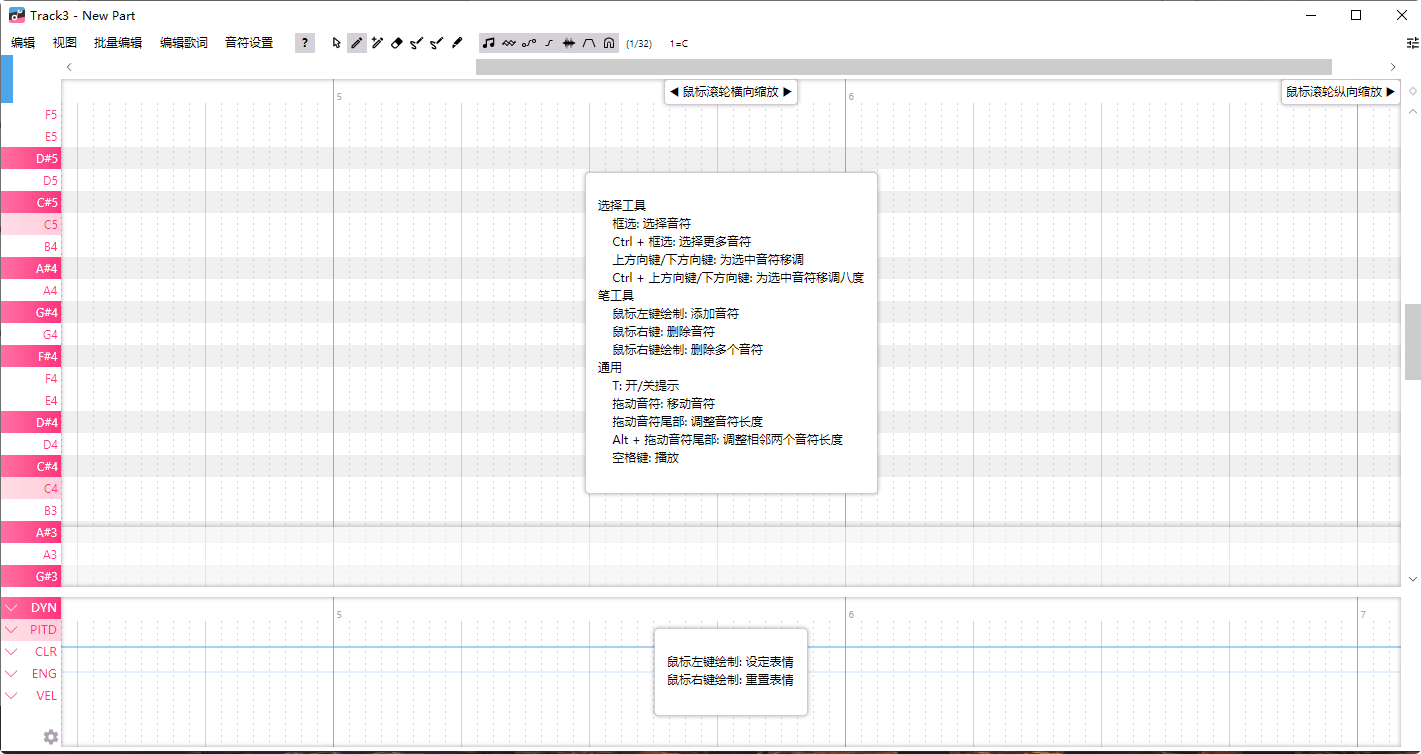This screenshot has width=1421, height=754.
Task: Click the 鼠标滚轮横向缩放 right arrow
Action: click(789, 91)
